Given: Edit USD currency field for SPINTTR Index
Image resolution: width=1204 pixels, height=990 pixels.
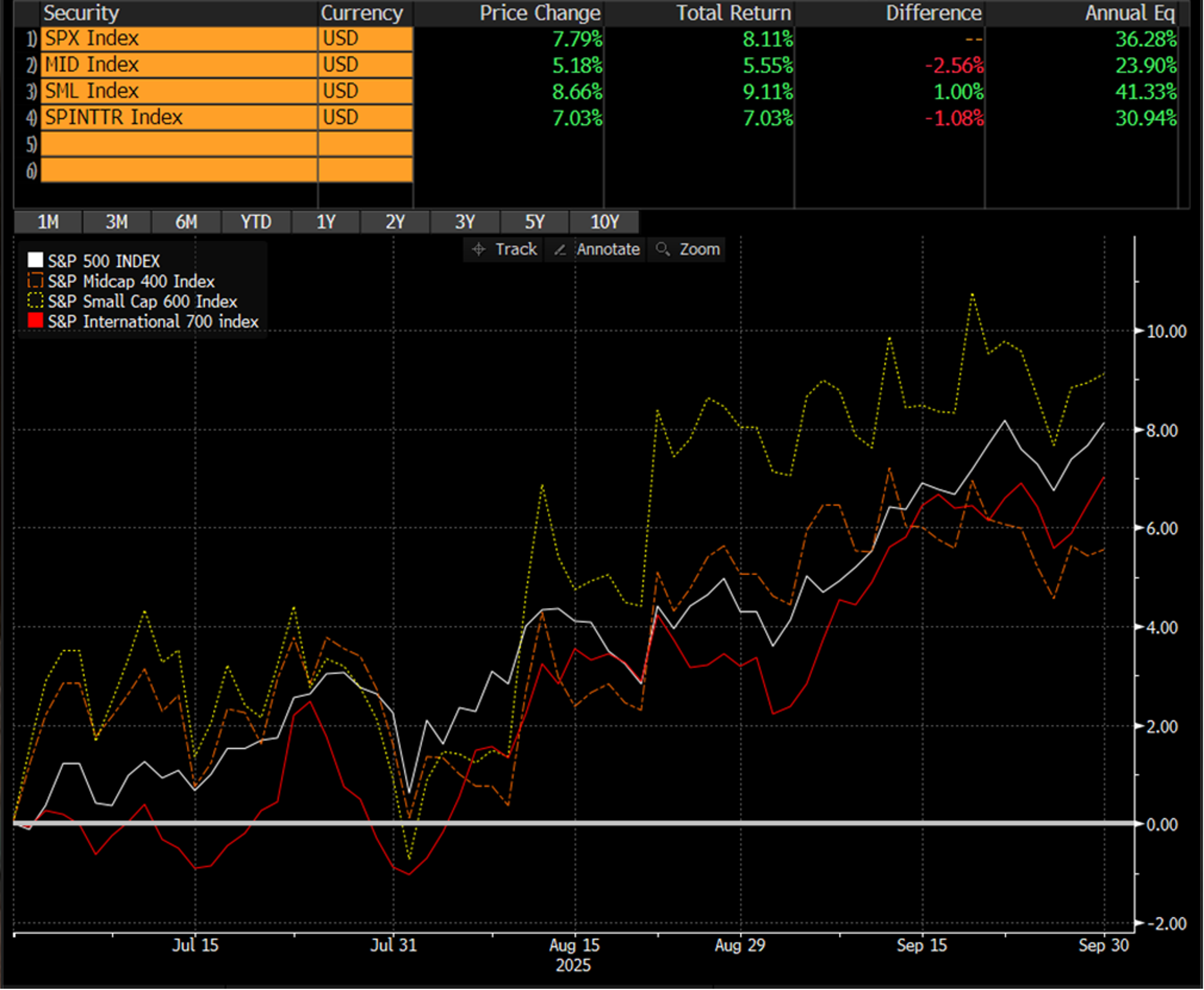Looking at the screenshot, I should [365, 117].
